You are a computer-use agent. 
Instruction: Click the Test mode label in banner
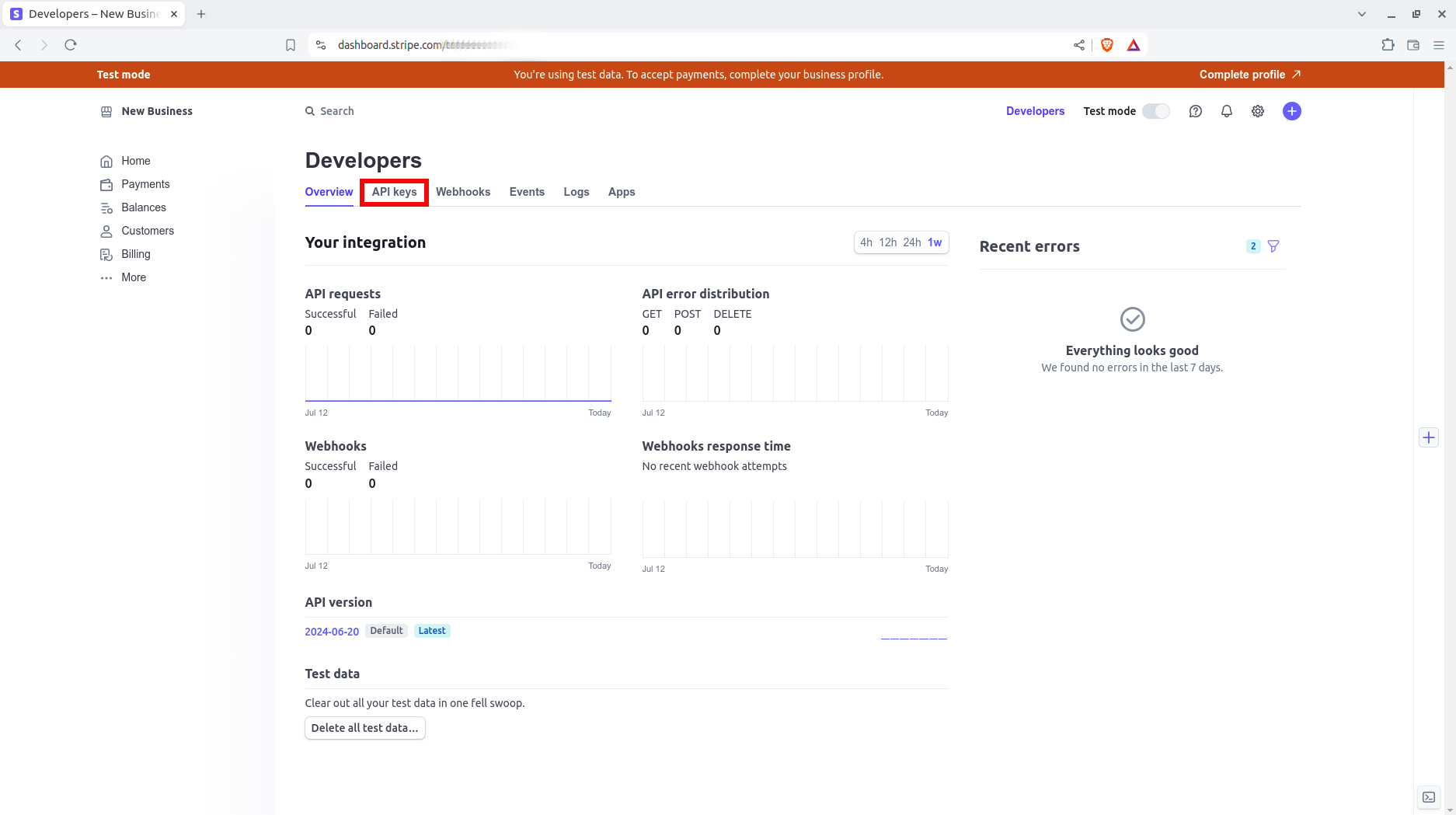pos(124,75)
